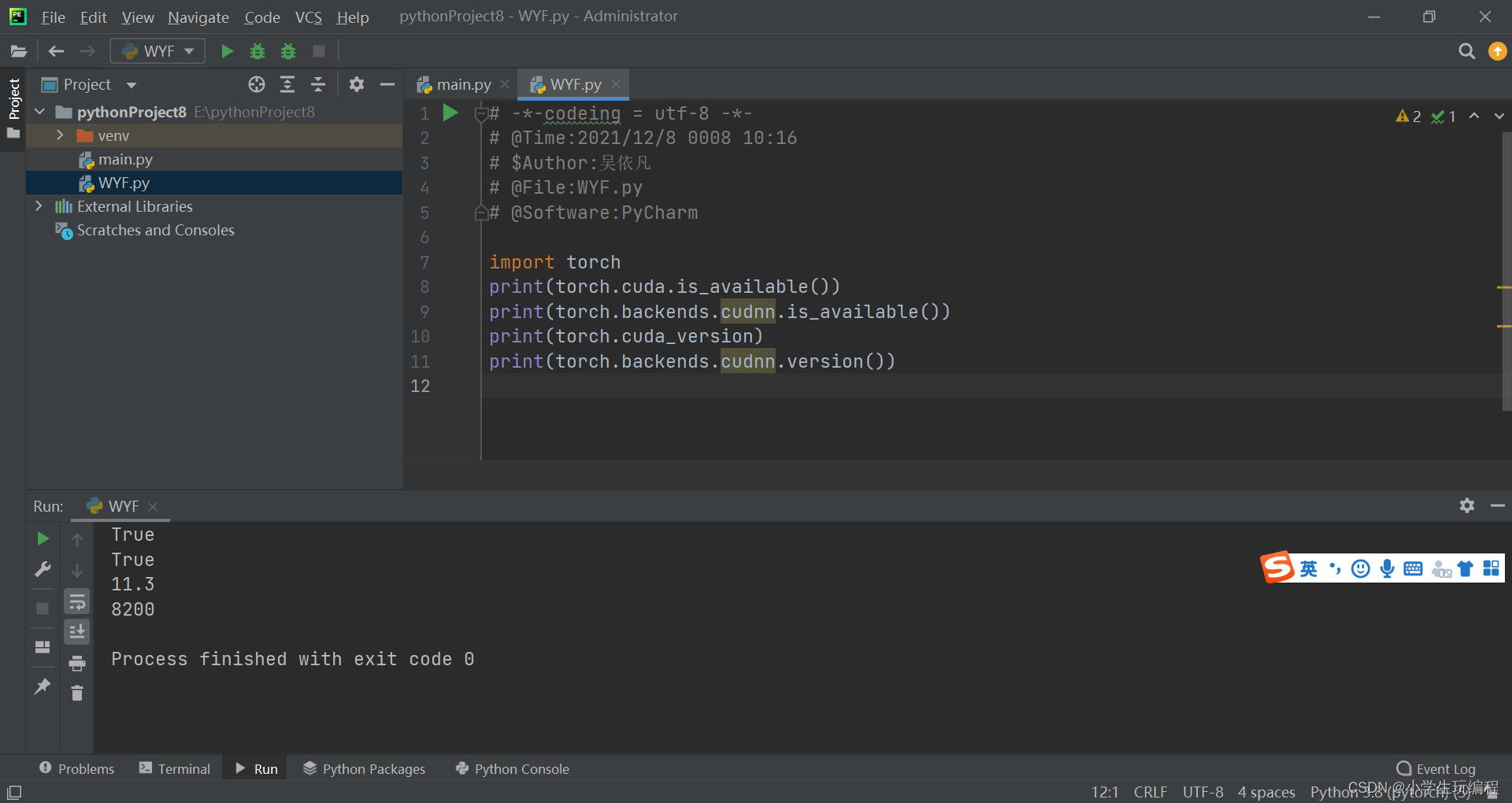Open Problems tool window
This screenshot has height=803, width=1512.
[76, 768]
